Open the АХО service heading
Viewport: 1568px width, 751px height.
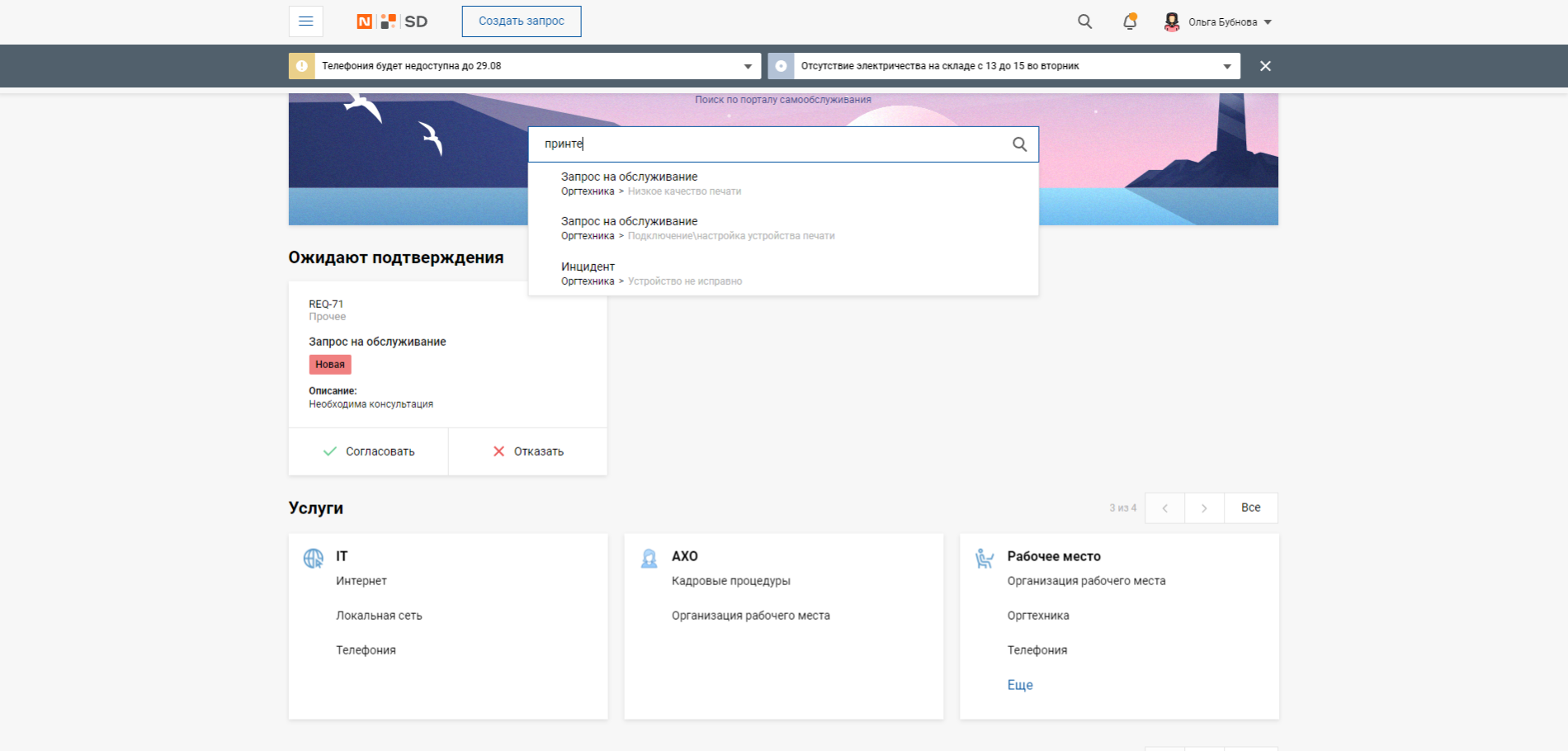tap(685, 556)
